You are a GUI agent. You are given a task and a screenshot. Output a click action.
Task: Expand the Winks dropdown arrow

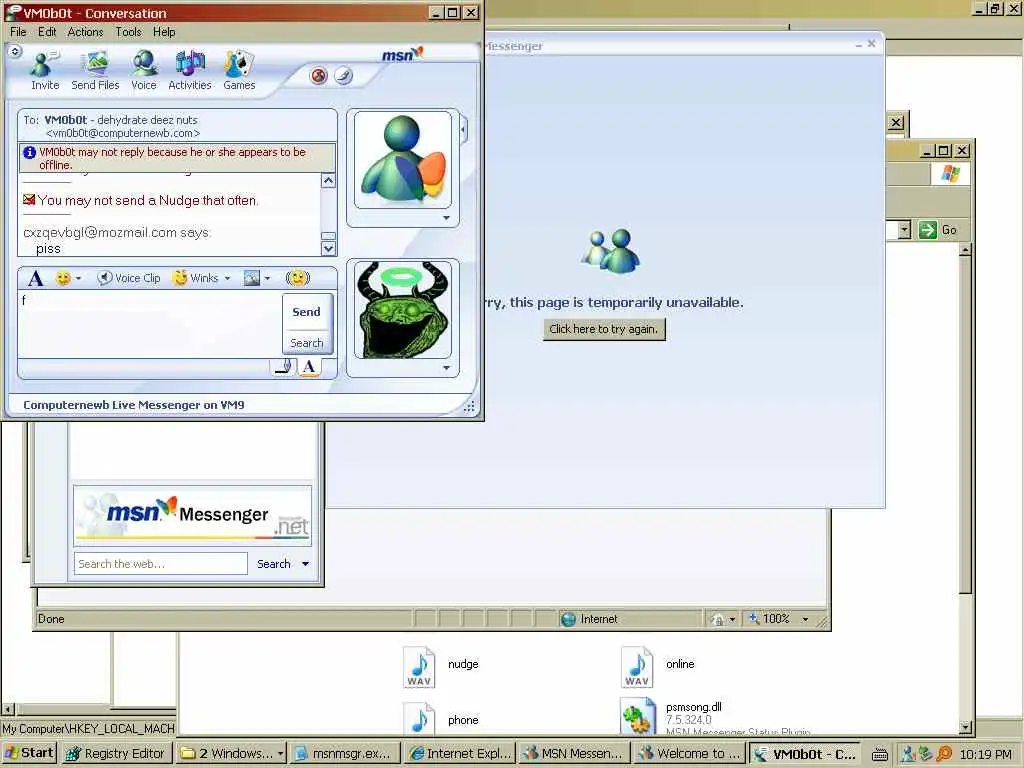227,279
